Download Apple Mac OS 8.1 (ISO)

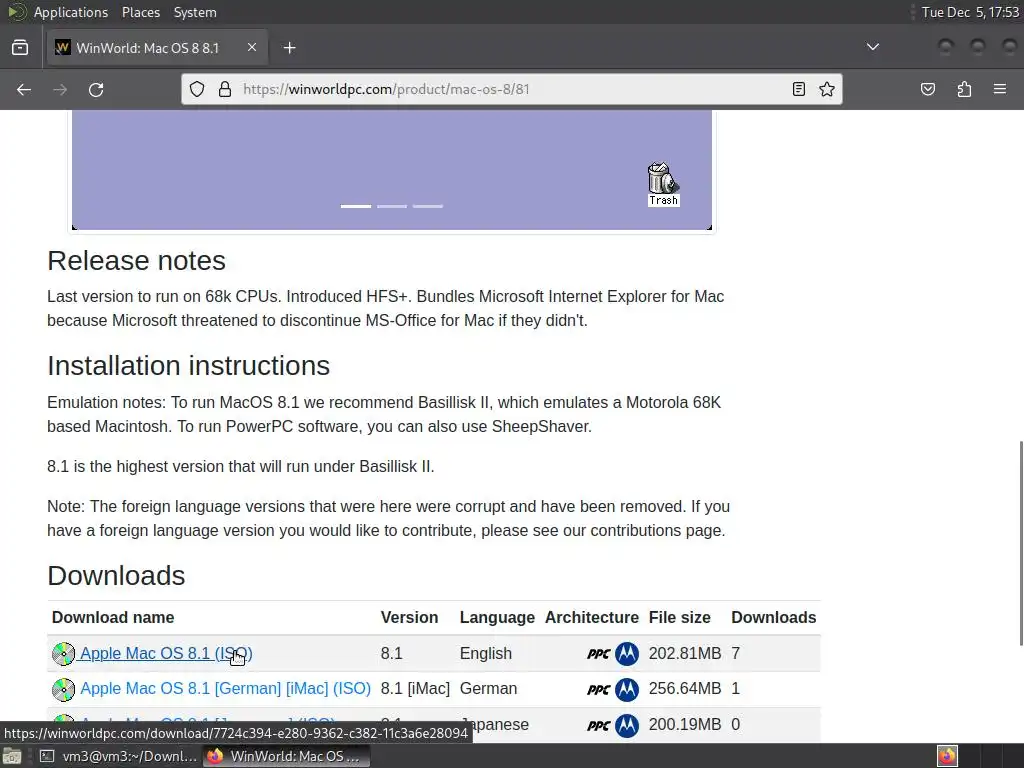point(166,653)
